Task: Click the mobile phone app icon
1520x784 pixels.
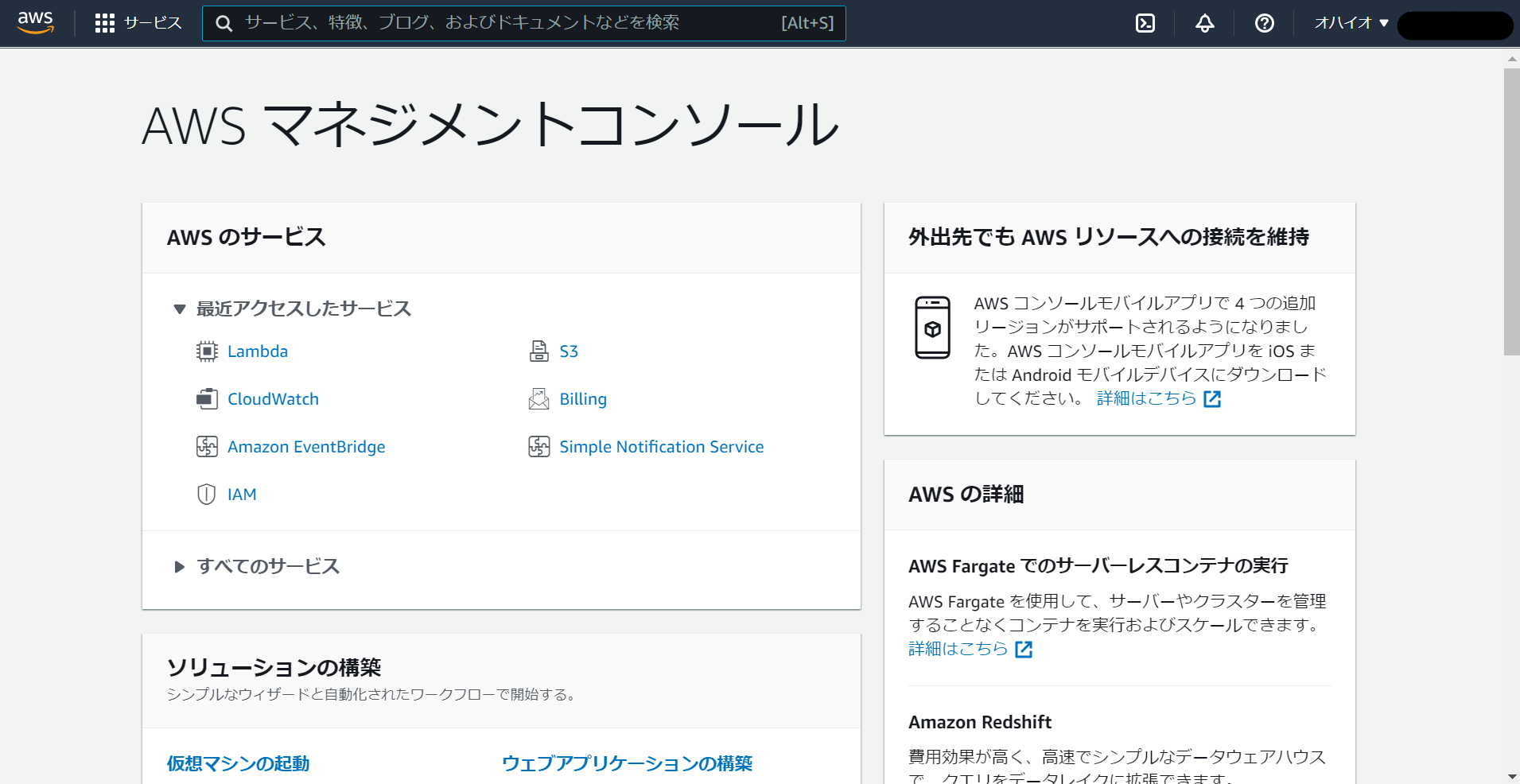Action: point(933,328)
